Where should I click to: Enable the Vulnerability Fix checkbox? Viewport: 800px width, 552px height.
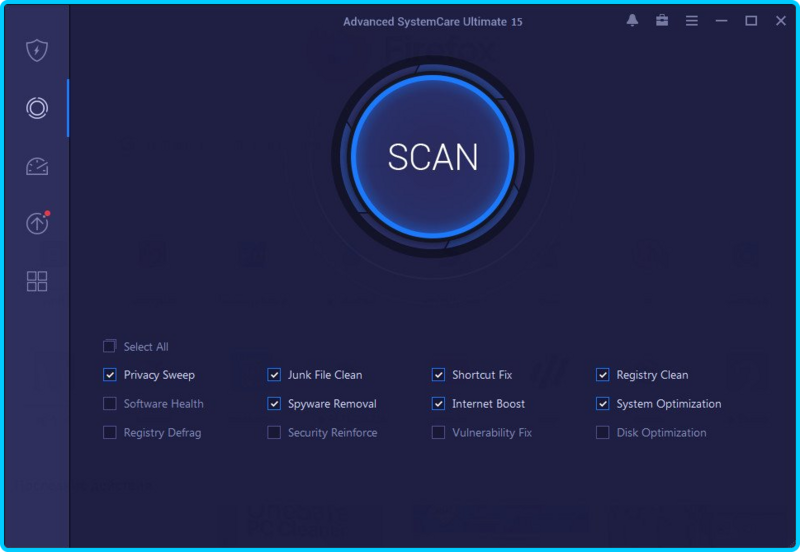point(438,433)
